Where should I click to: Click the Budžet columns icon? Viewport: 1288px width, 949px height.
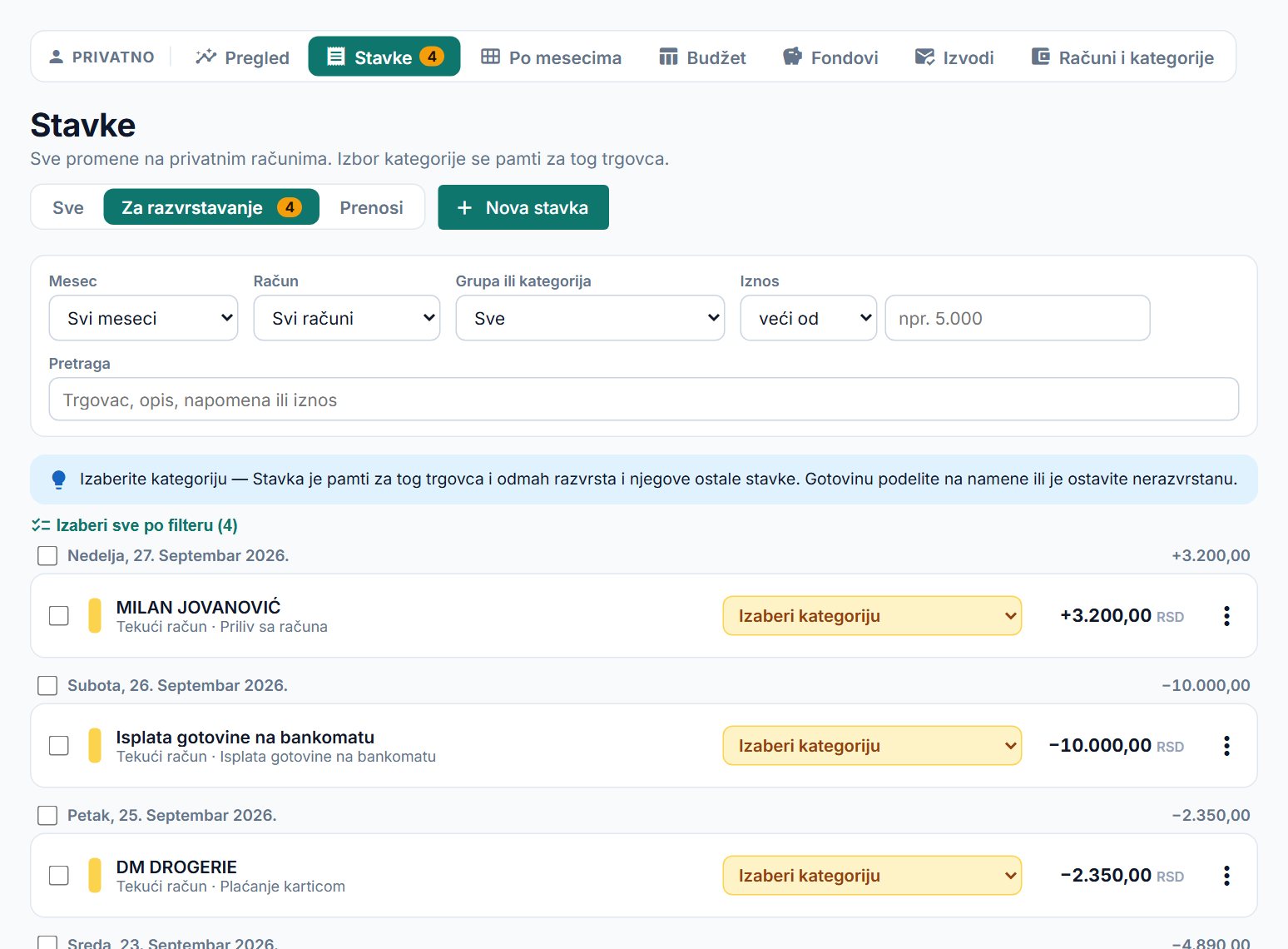[668, 57]
